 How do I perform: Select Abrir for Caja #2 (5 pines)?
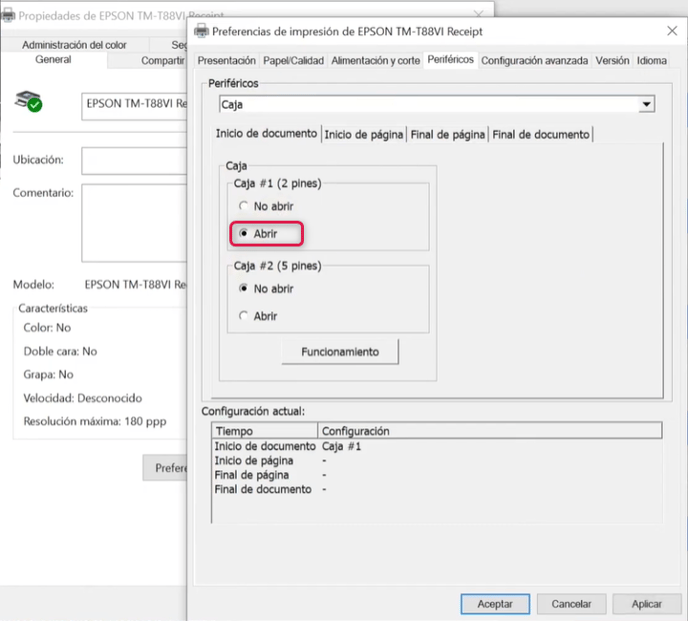pos(258,316)
